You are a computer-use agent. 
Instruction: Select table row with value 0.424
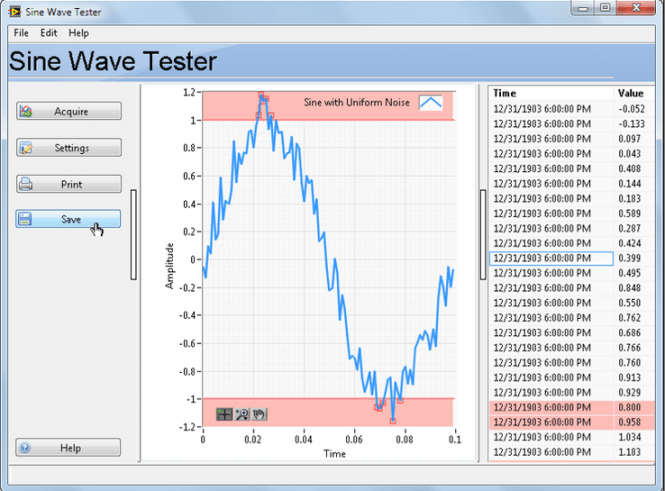coord(572,243)
